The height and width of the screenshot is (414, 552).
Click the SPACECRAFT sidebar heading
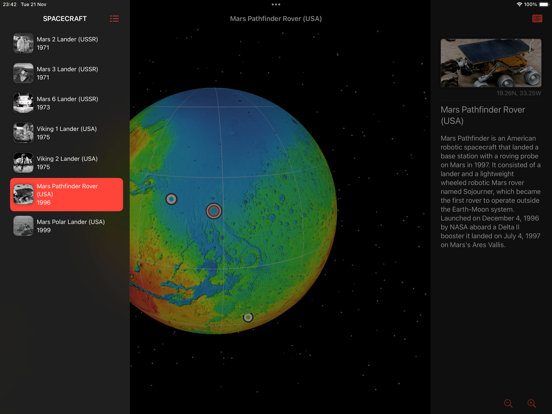click(x=65, y=19)
